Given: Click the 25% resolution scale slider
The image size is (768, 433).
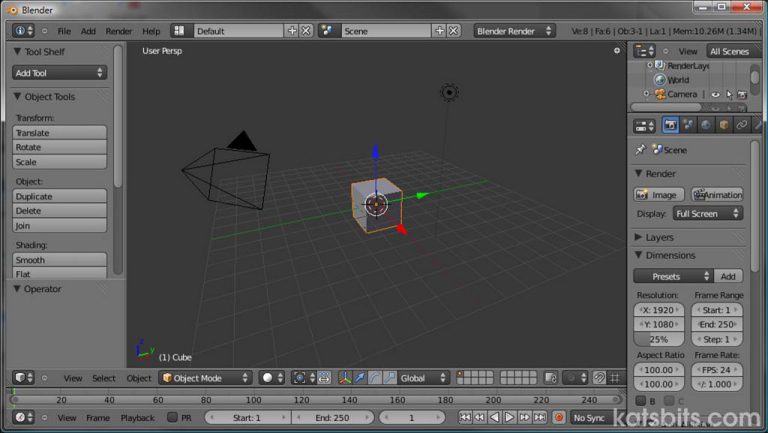Looking at the screenshot, I should 659,339.
